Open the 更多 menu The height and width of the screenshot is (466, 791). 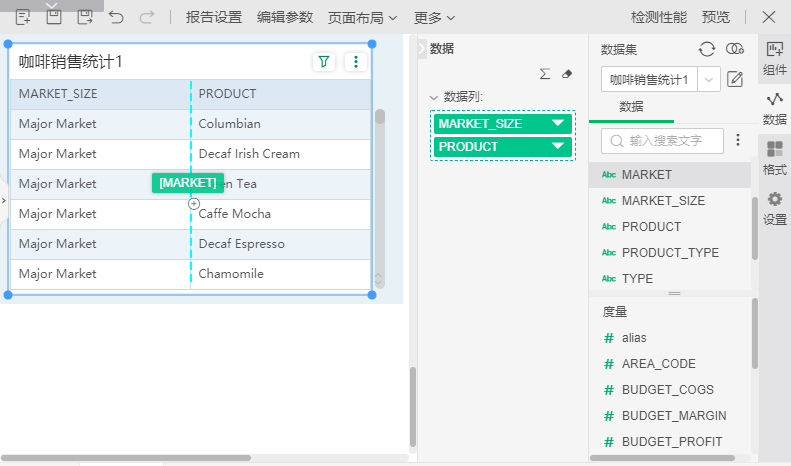(x=434, y=17)
